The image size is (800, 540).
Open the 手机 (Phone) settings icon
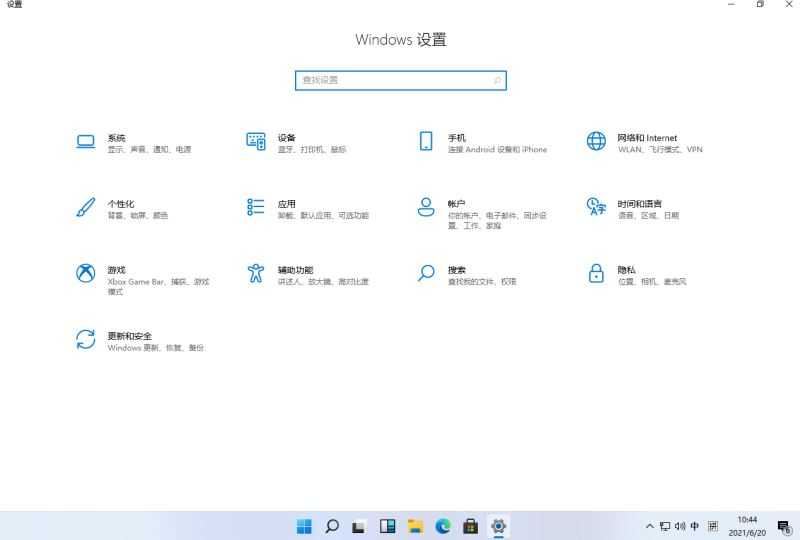point(426,141)
